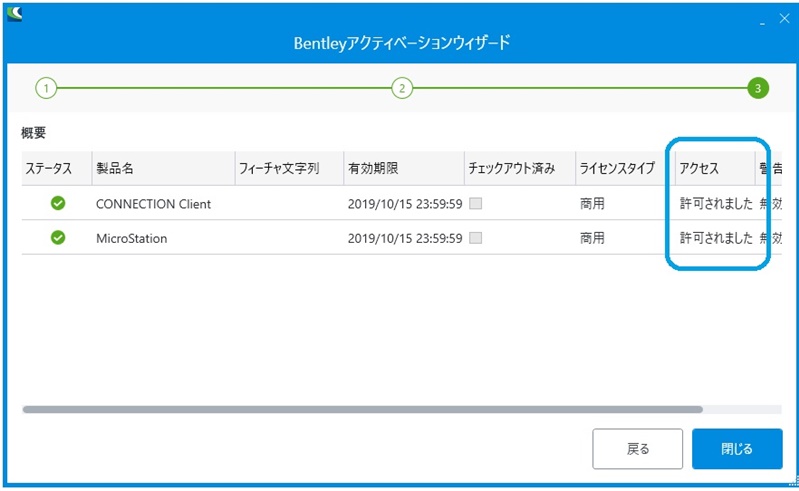The image size is (799, 491).
Task: Sort by アクセス column header
Action: pos(715,168)
